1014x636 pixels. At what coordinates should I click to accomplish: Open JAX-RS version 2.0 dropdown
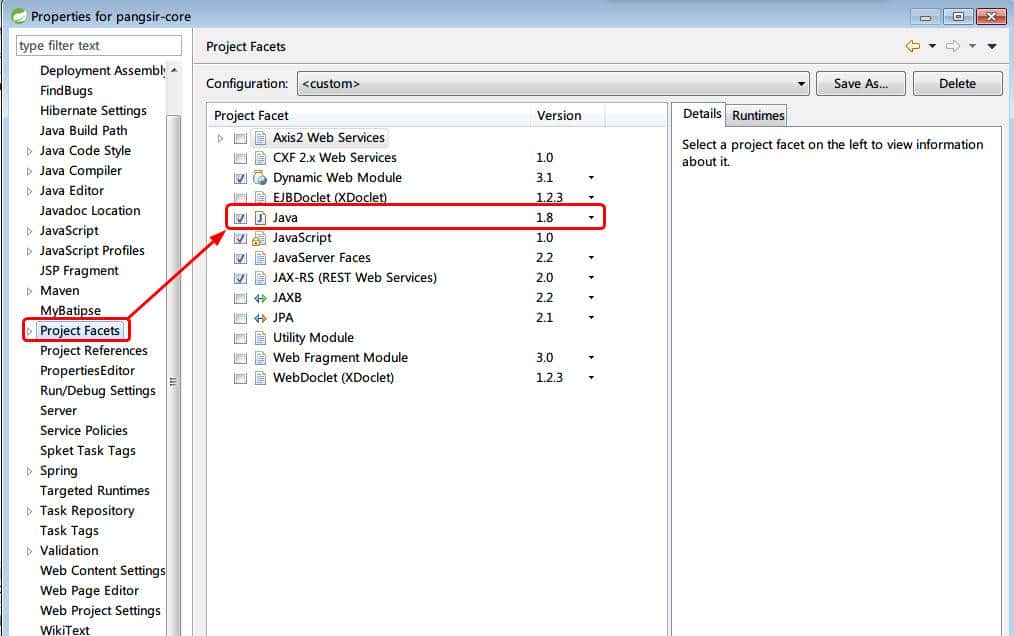coord(591,278)
